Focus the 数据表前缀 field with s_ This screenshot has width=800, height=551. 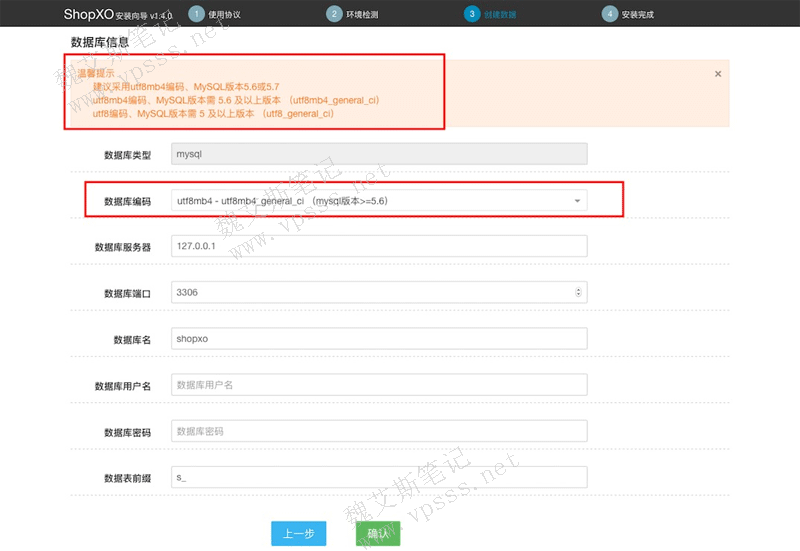[379, 478]
